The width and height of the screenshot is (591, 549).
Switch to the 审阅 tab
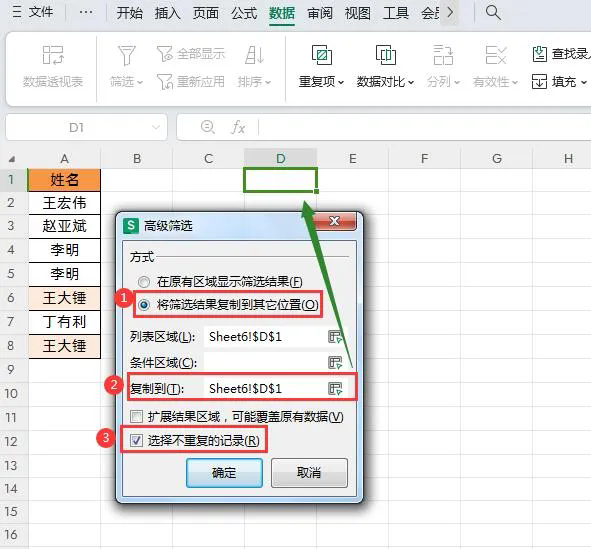[x=320, y=13]
